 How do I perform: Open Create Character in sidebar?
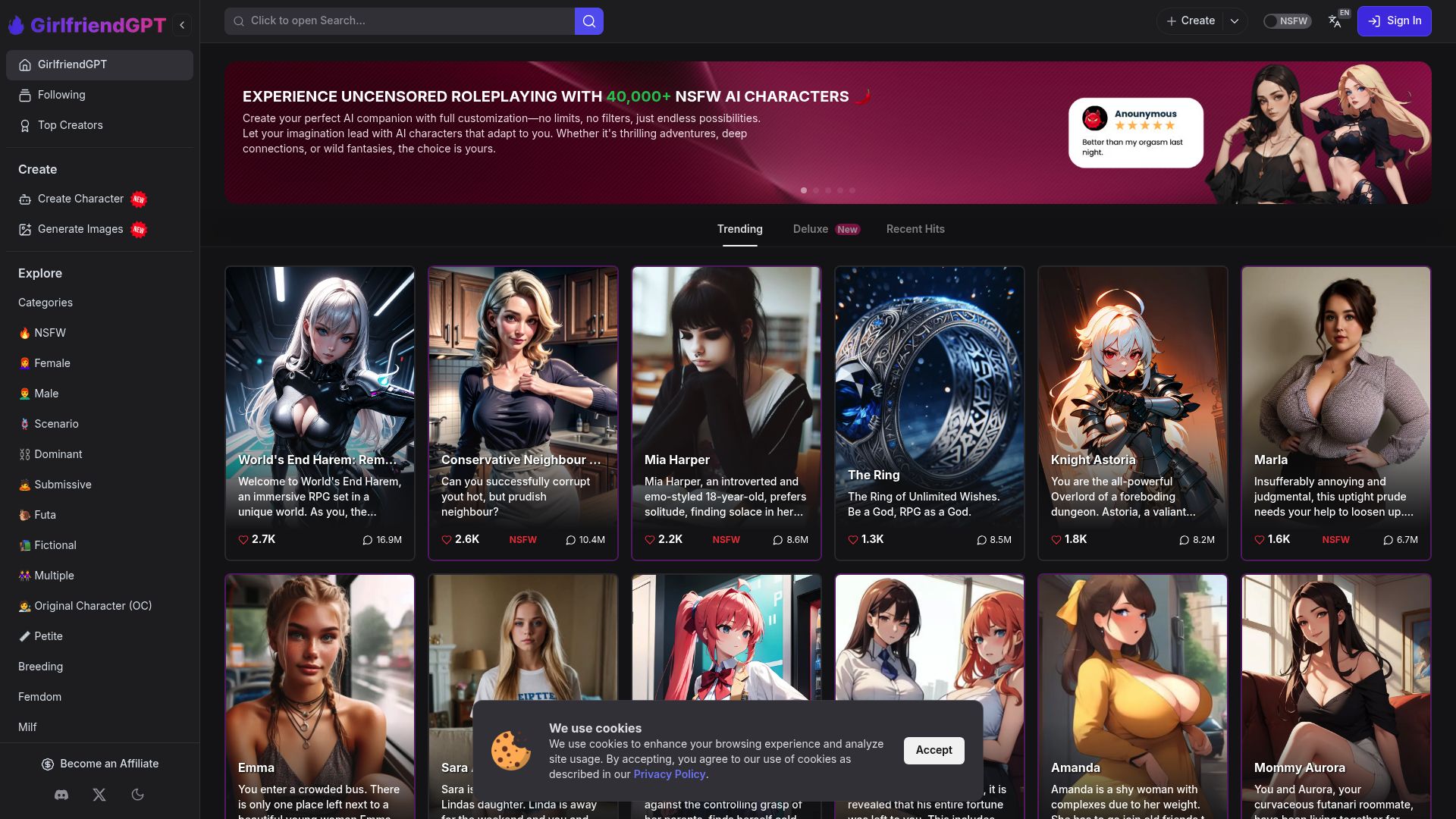[x=99, y=199]
